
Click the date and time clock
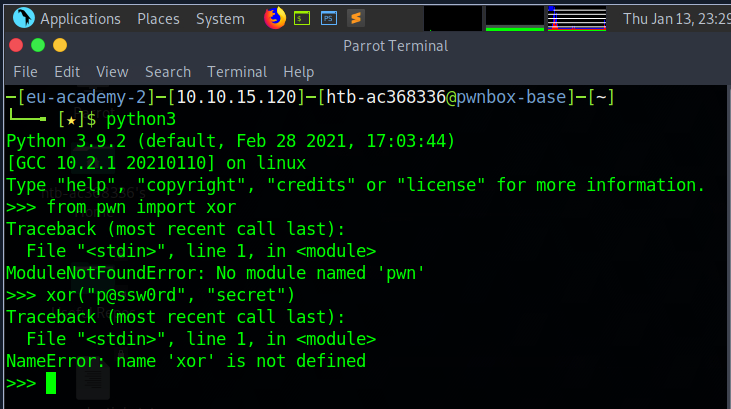(676, 19)
